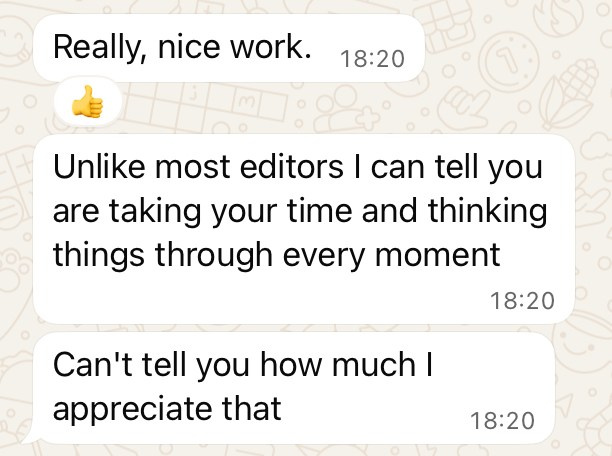
Task: Select the "Can't tell you how much" message
Action: point(292,388)
